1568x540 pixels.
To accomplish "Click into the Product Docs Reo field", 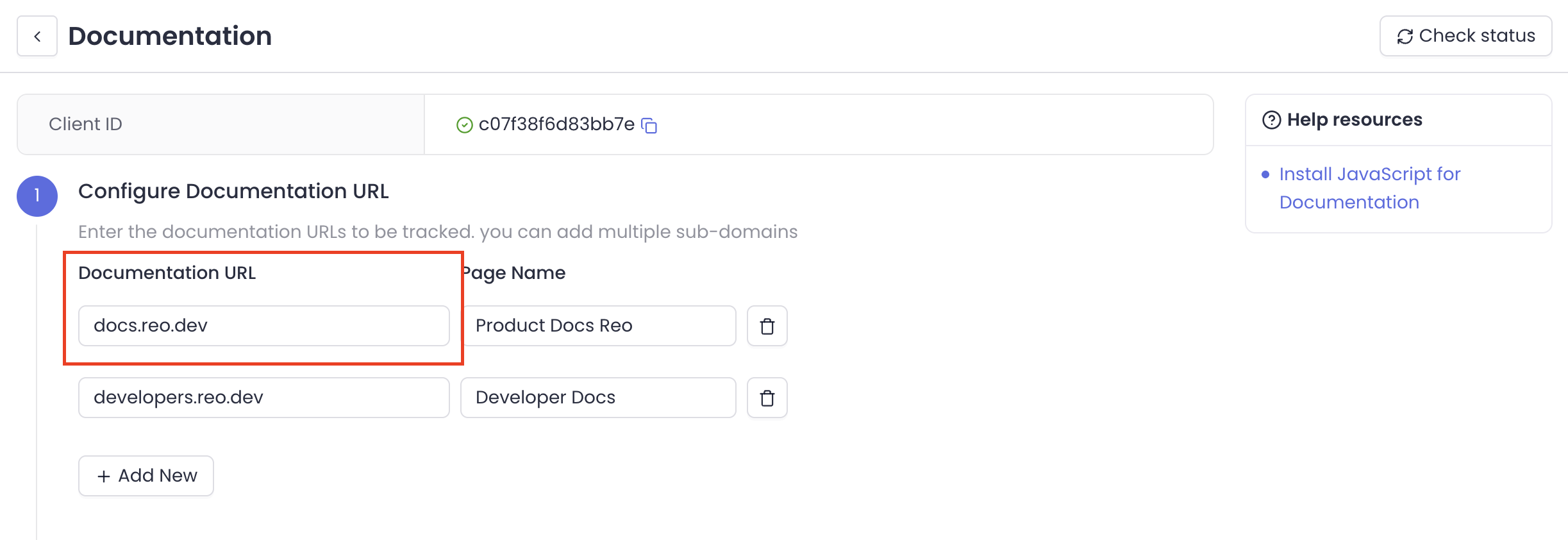I will coord(597,326).
